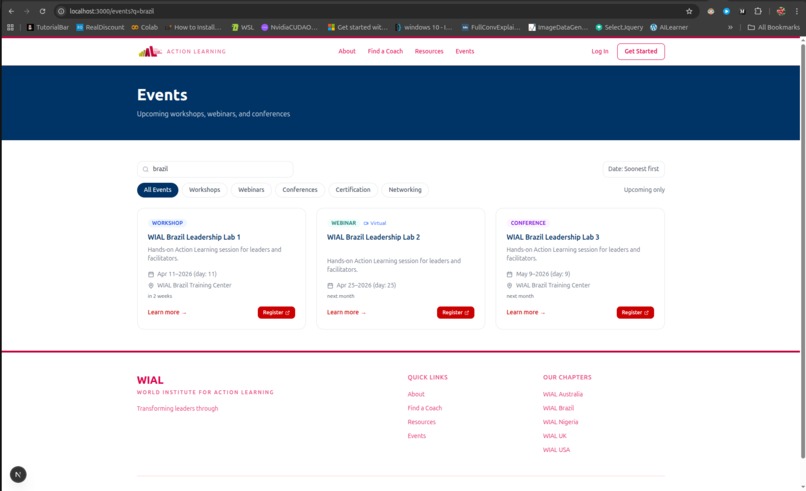Screen dimensions: 806x491
Task: Click the WORKSHOP tag on first card
Action: (x=167, y=223)
